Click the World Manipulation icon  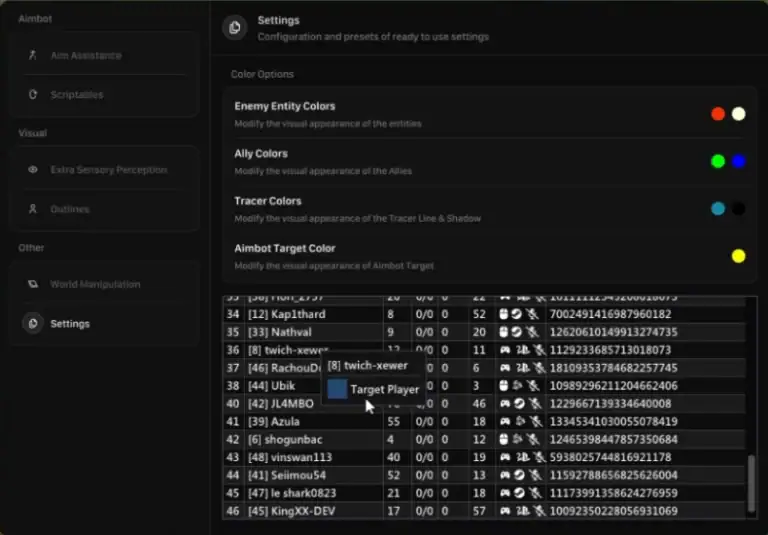32,285
